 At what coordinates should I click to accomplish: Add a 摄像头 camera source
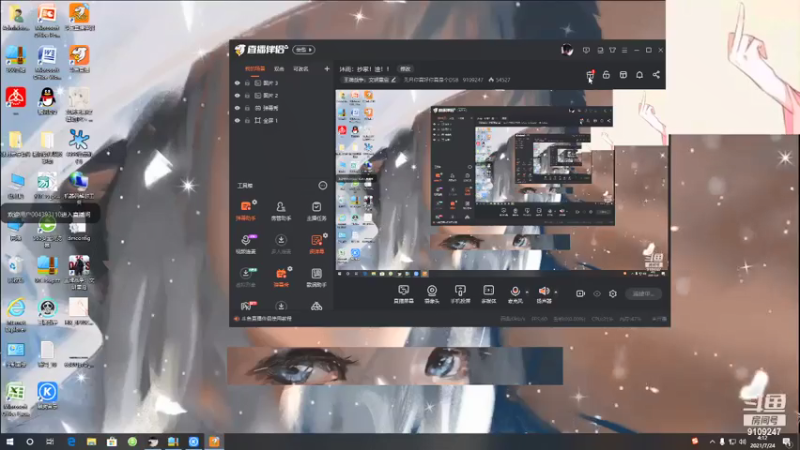click(x=432, y=294)
